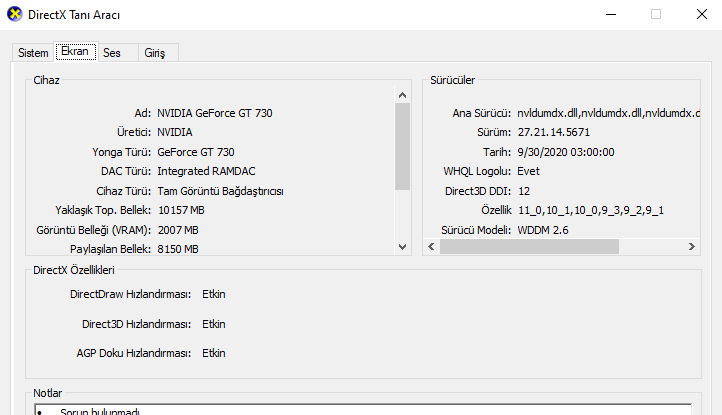Click the Yaklaşık Top. Bellek label
This screenshot has width=722, height=415.
click(103, 210)
